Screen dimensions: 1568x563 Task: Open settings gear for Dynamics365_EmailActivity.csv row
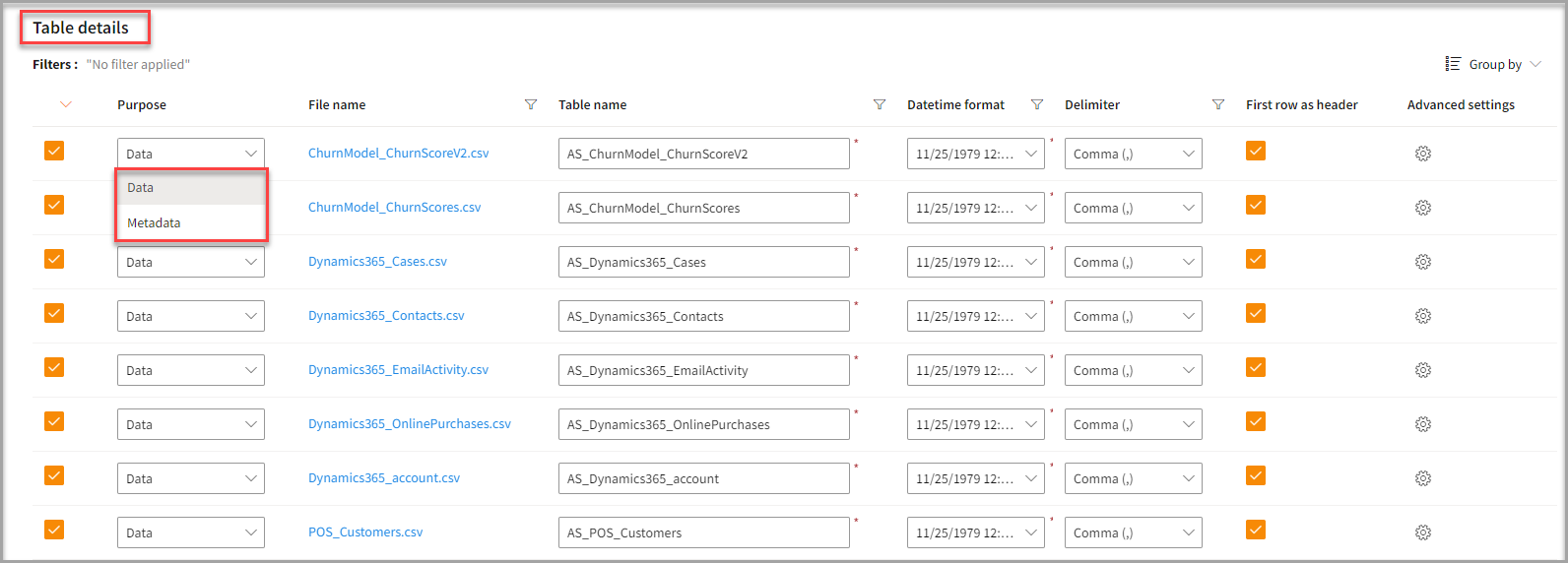tap(1422, 370)
